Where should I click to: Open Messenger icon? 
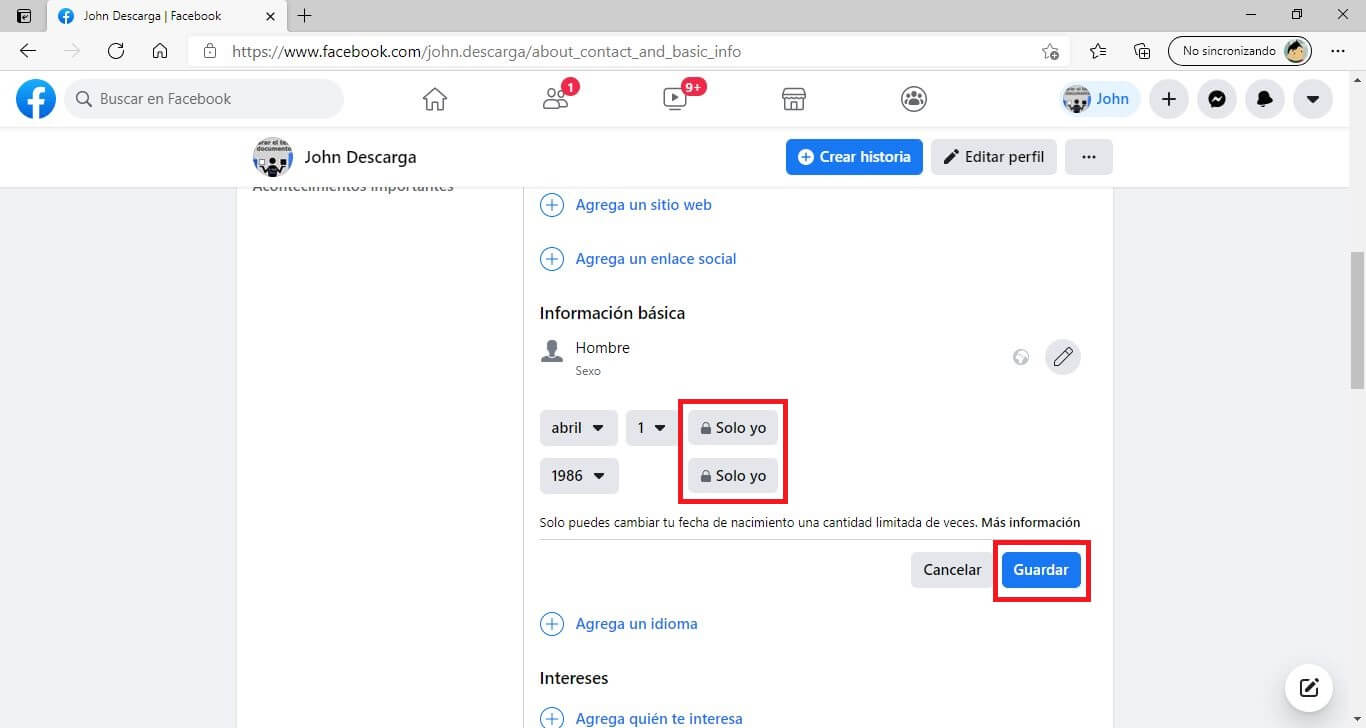pyautogui.click(x=1217, y=99)
